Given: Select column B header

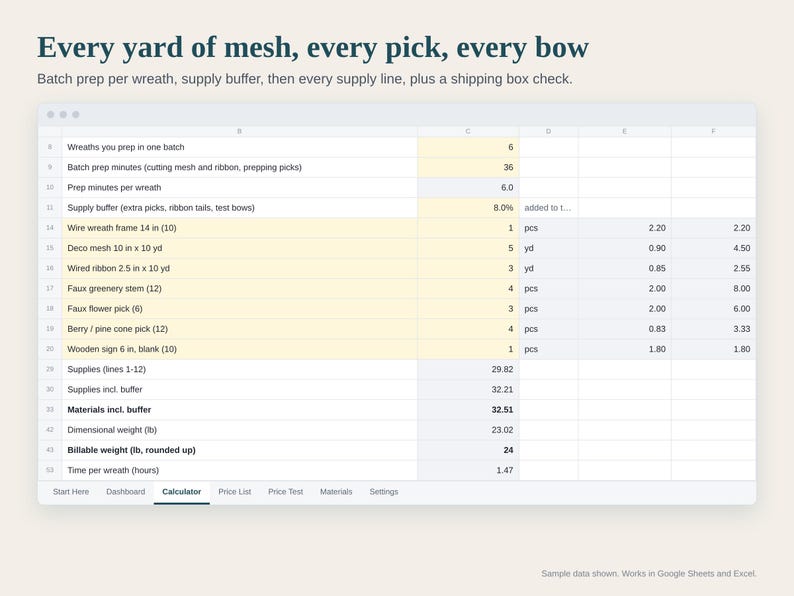Looking at the screenshot, I should pyautogui.click(x=240, y=131).
